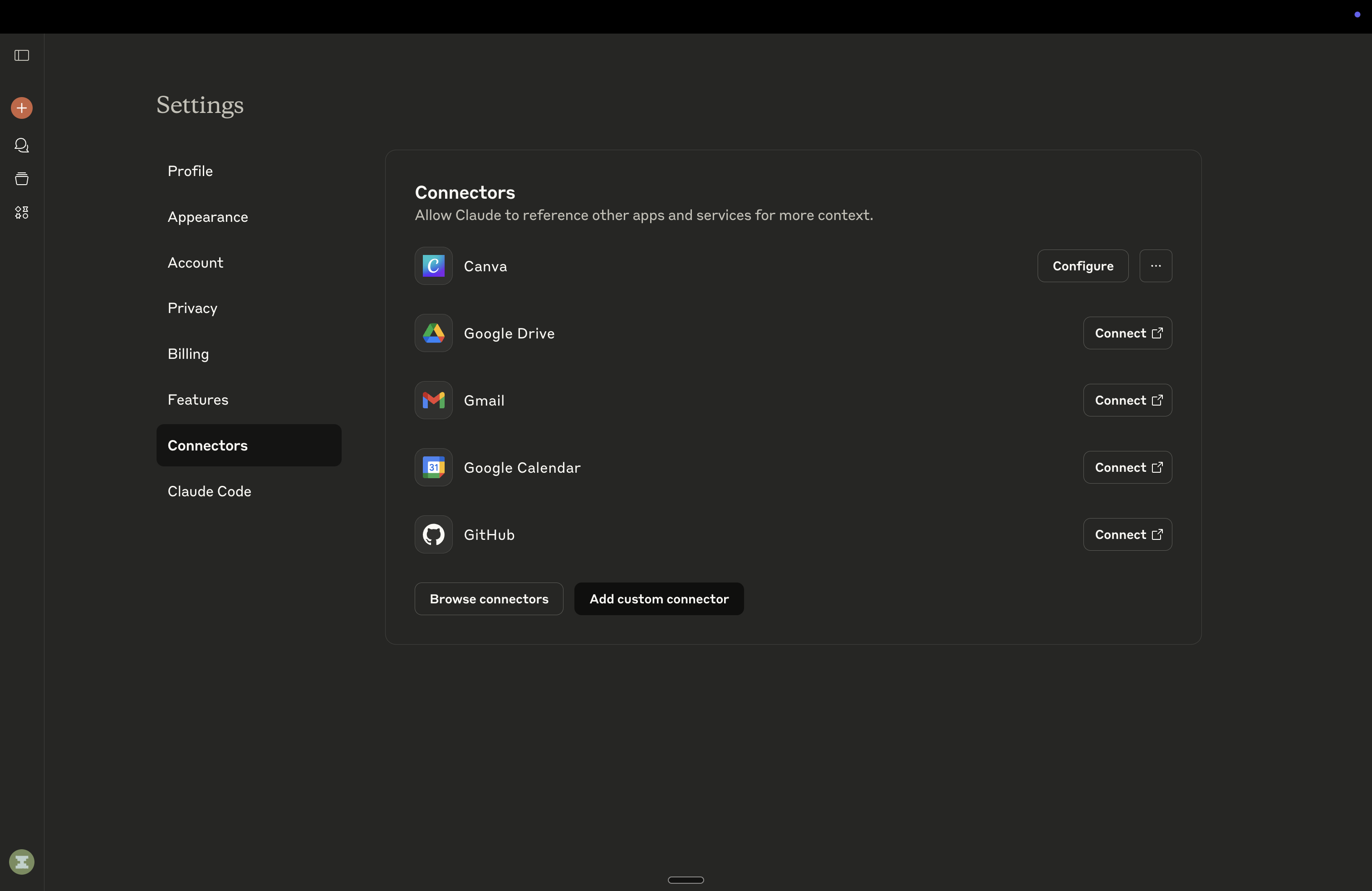The image size is (1372, 891).
Task: Open the Appearance settings section
Action: coord(249,217)
